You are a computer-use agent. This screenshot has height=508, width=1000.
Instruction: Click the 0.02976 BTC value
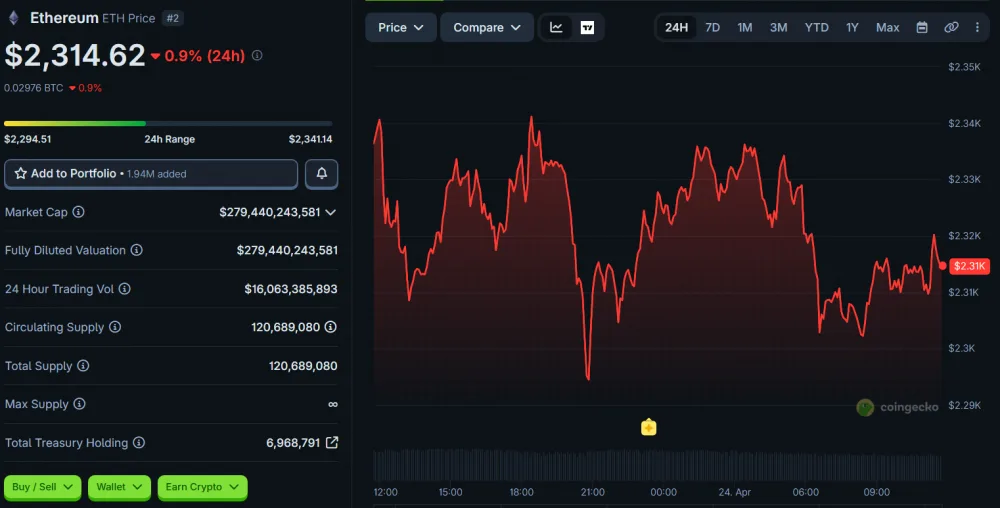[33, 88]
